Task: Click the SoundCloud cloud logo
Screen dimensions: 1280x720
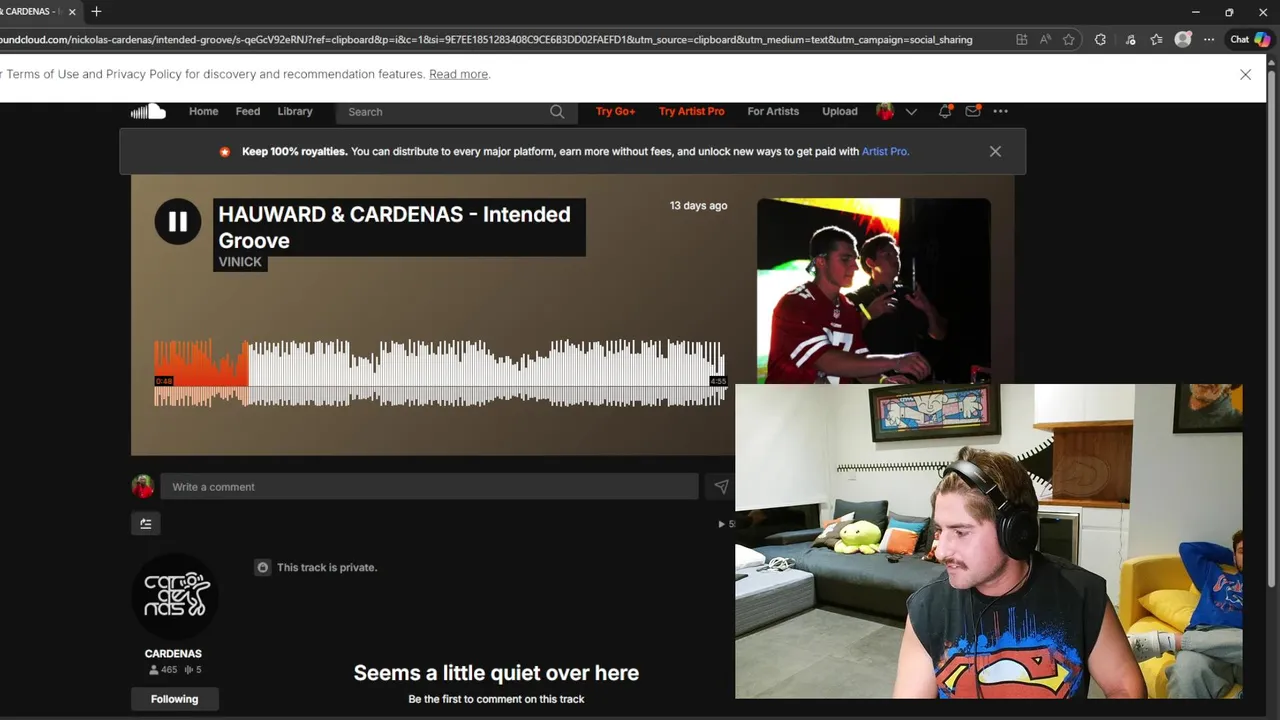Action: (148, 111)
